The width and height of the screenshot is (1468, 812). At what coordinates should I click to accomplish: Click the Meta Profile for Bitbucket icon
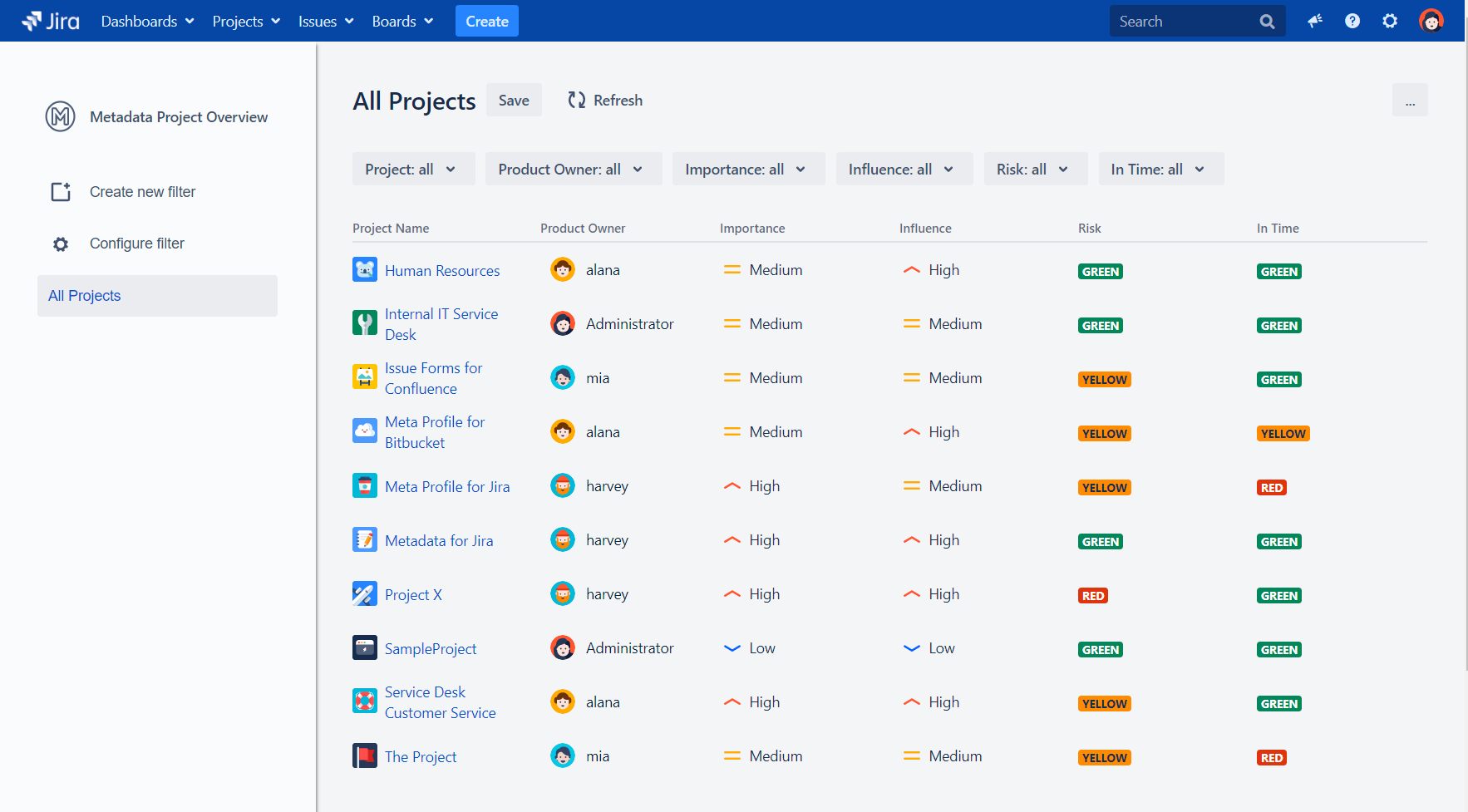click(365, 431)
